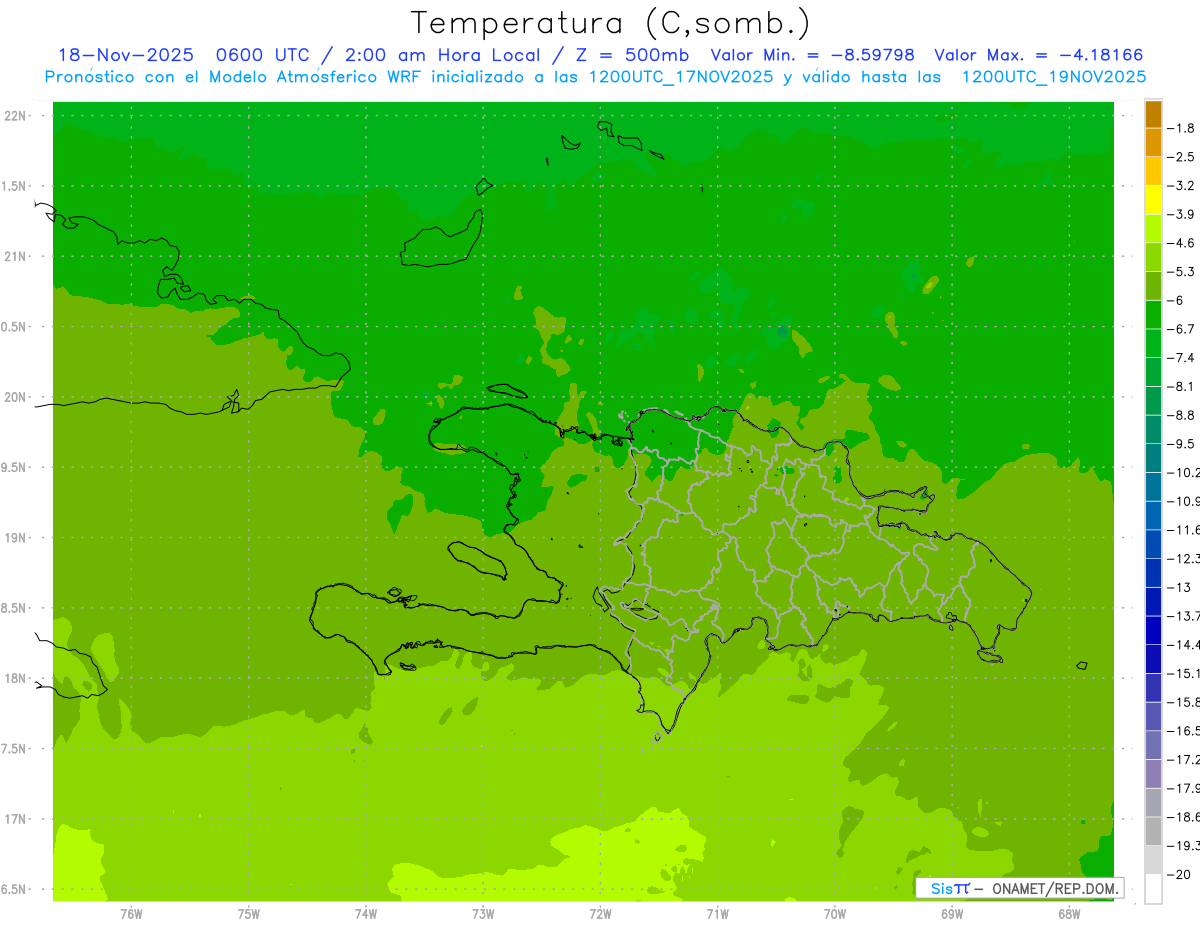Image resolution: width=1200 pixels, height=927 pixels.
Task: Click the "22N" latitude axis label
Action: tap(17, 116)
